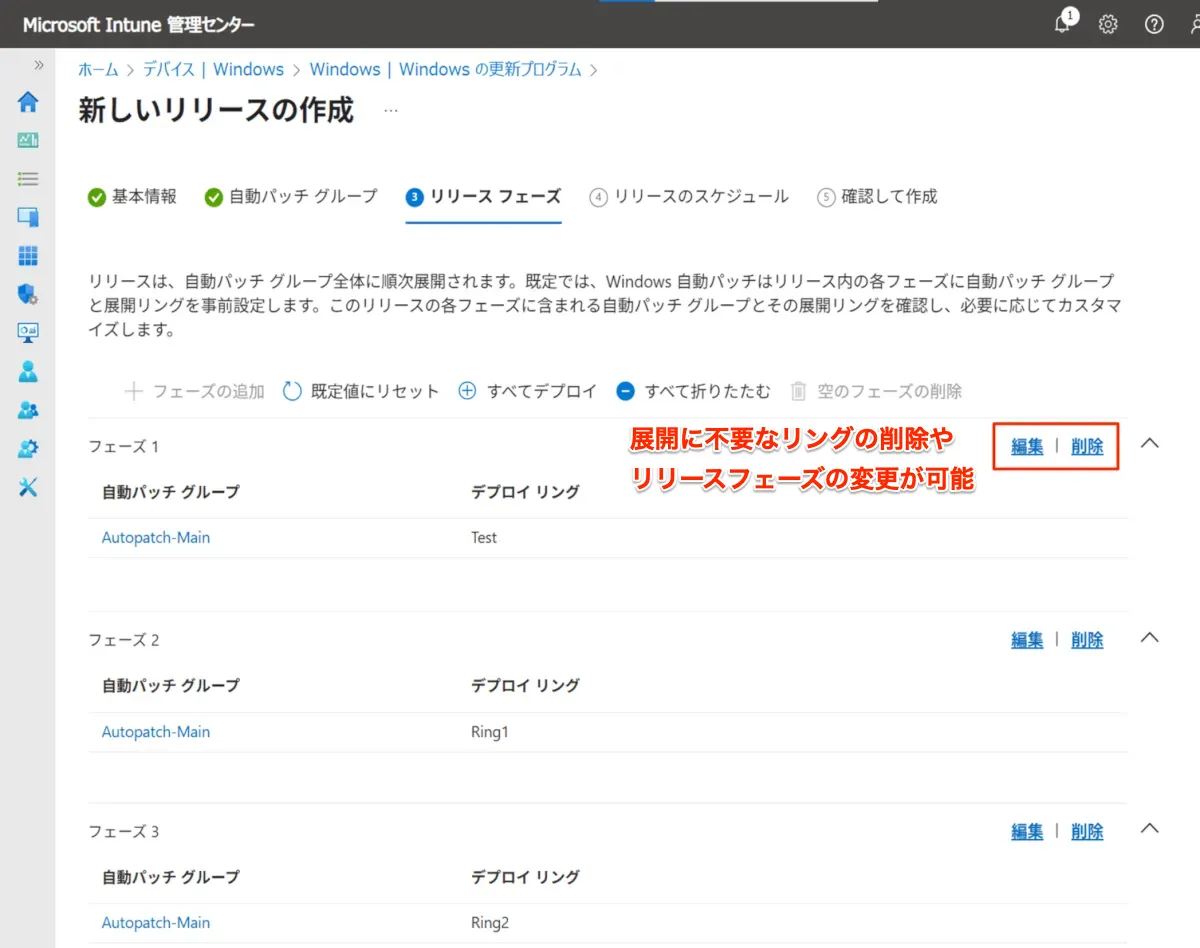
Task: Open Autopatch-Main link in フェーズ 3
Action: (156, 923)
